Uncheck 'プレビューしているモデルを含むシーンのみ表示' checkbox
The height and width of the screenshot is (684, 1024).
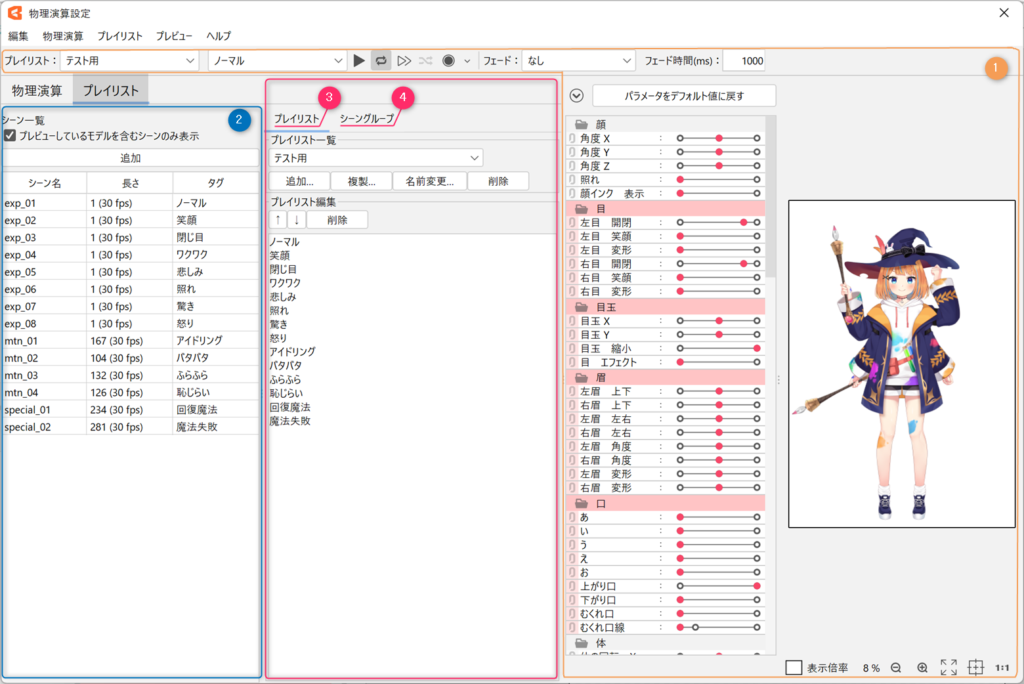(x=10, y=135)
